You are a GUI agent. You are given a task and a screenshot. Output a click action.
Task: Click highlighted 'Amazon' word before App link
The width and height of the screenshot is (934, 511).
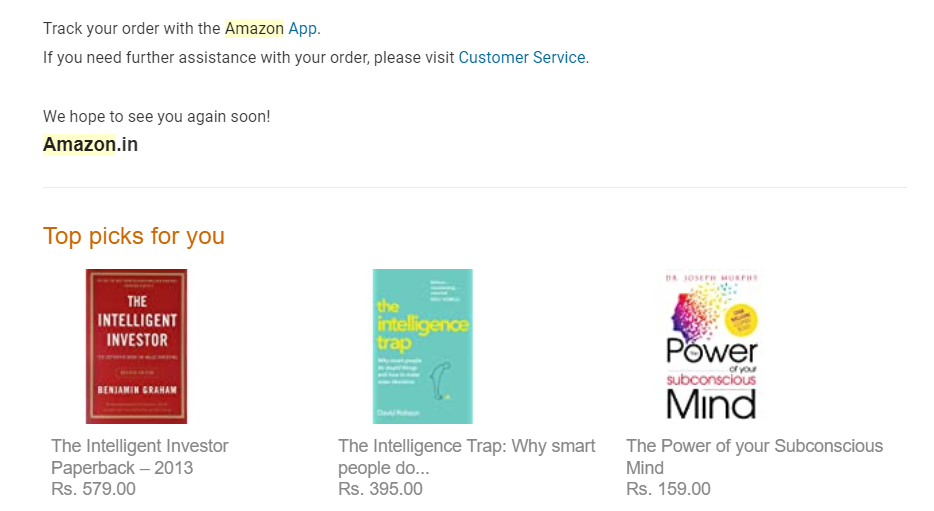(x=254, y=29)
